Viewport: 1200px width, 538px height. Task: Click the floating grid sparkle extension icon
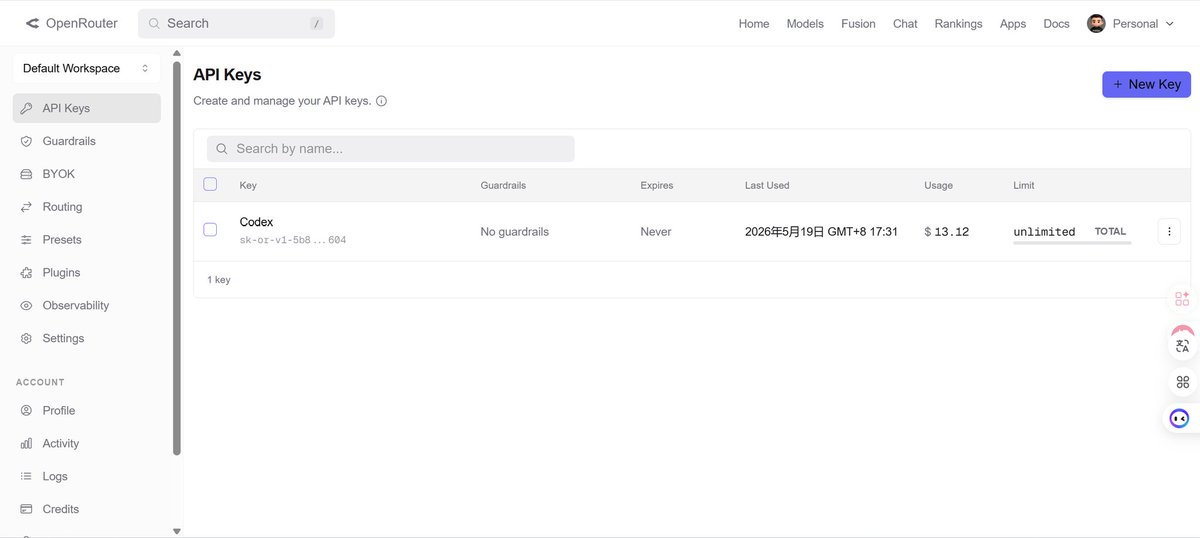[x=1182, y=298]
